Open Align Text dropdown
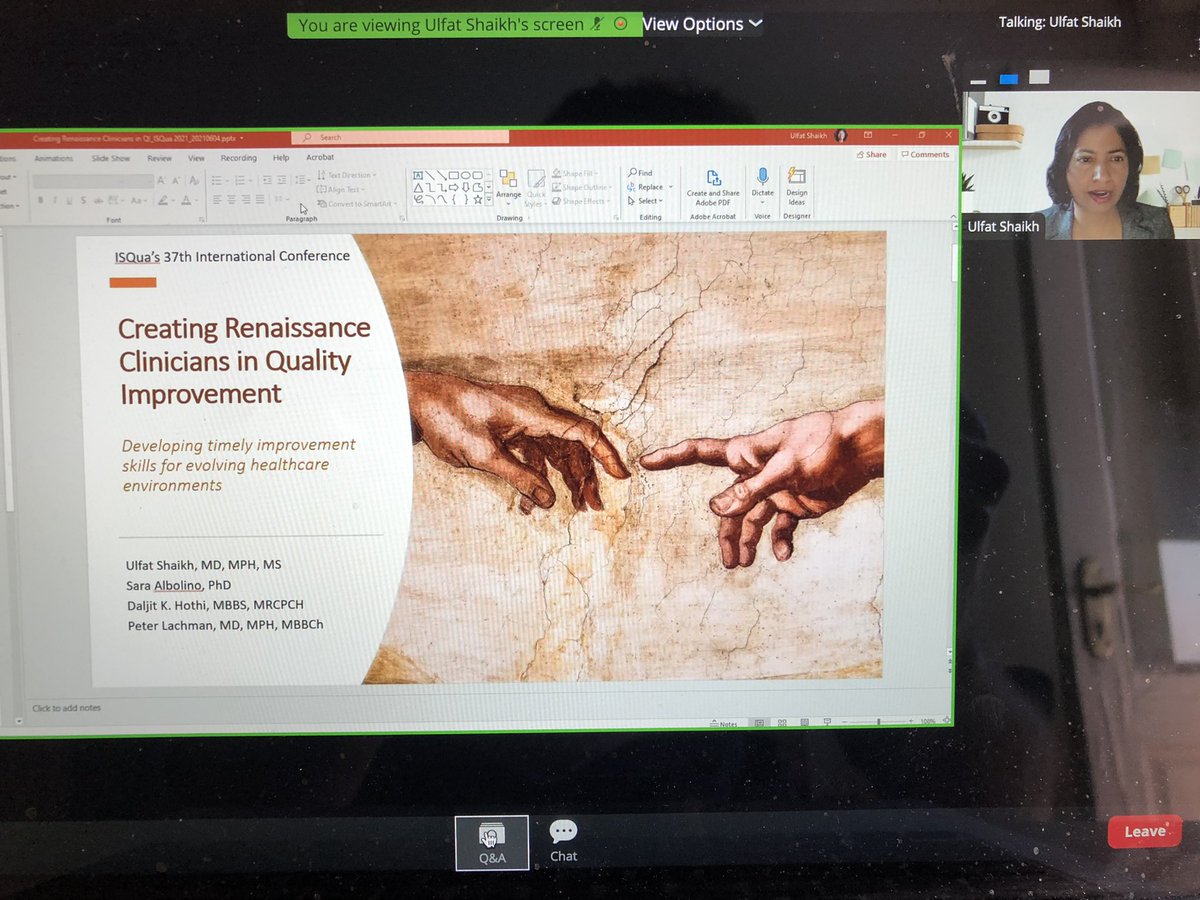Screen dimensions: 1200x900 340,189
